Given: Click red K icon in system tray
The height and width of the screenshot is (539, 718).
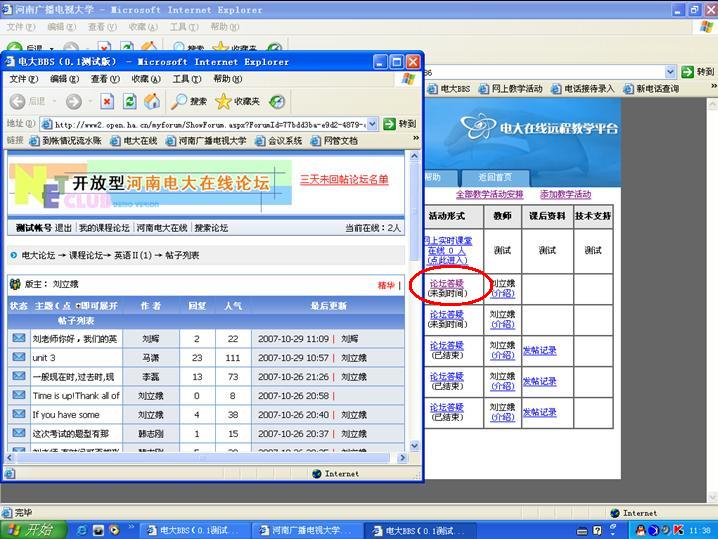Looking at the screenshot, I should (x=678, y=530).
